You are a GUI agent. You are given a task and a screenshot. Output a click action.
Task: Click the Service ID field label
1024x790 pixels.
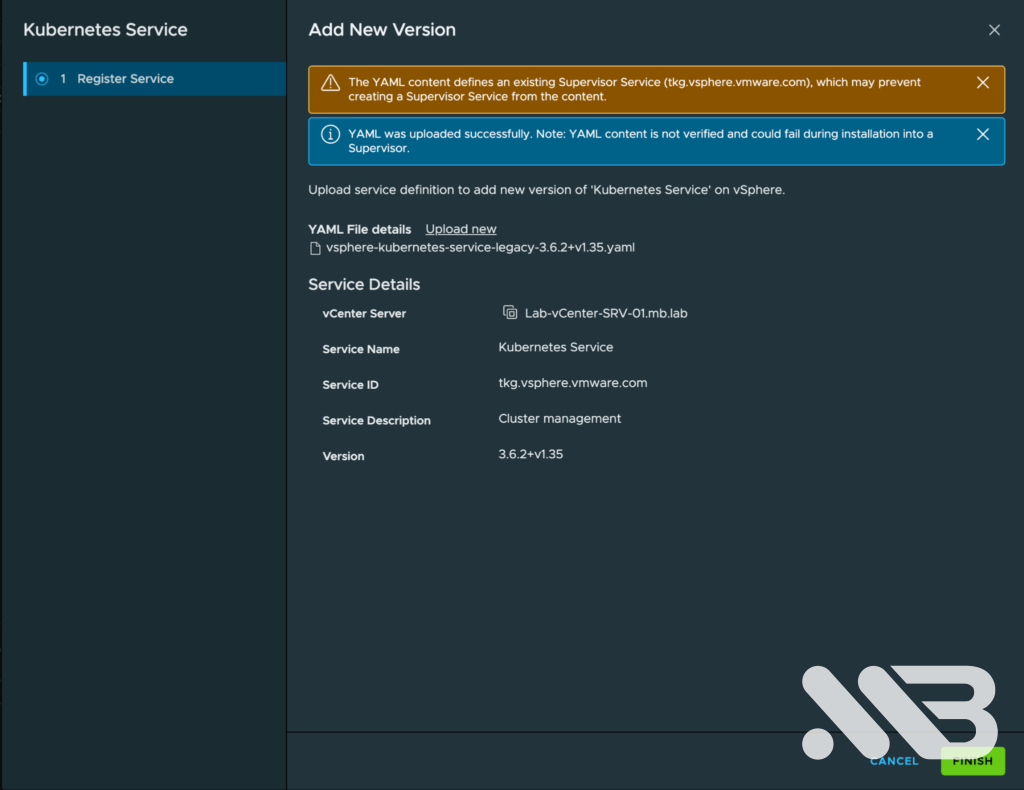tap(350, 385)
